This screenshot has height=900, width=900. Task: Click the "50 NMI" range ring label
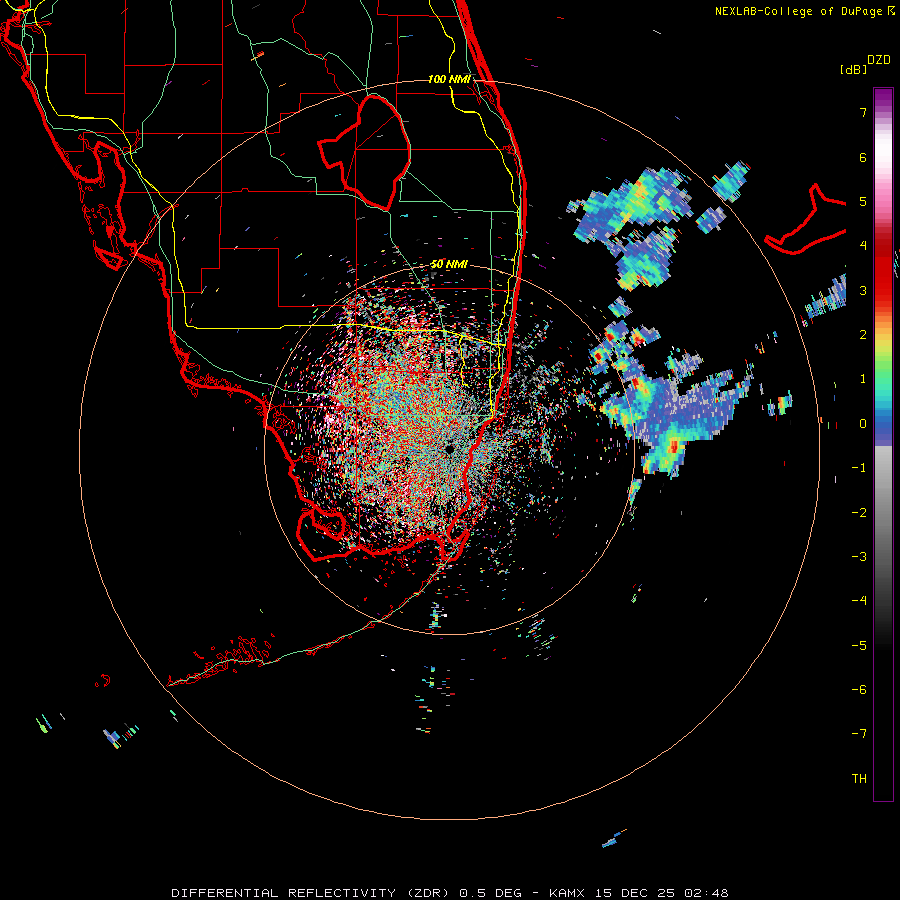click(x=449, y=264)
